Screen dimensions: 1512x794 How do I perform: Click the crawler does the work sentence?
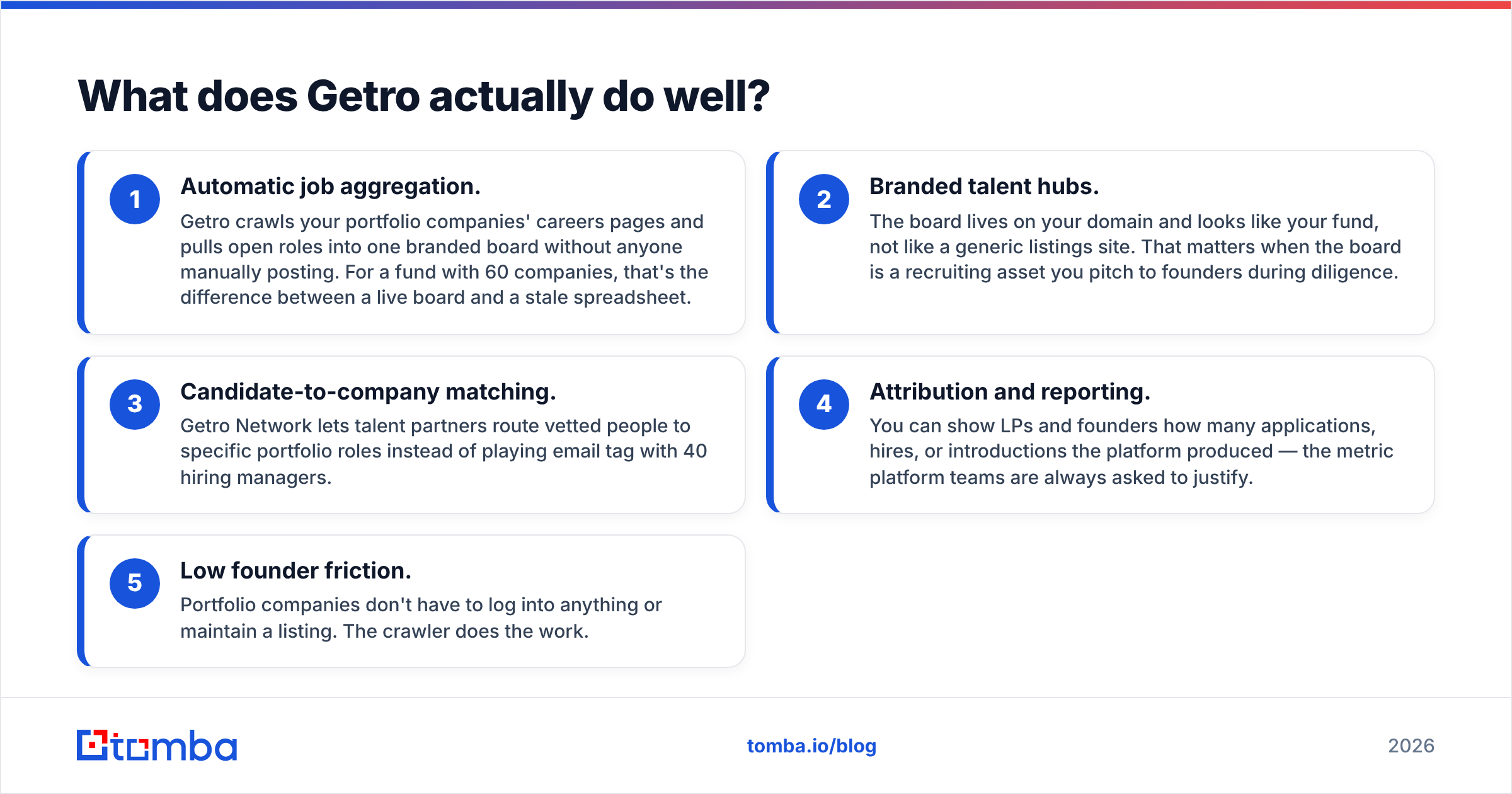point(466,631)
